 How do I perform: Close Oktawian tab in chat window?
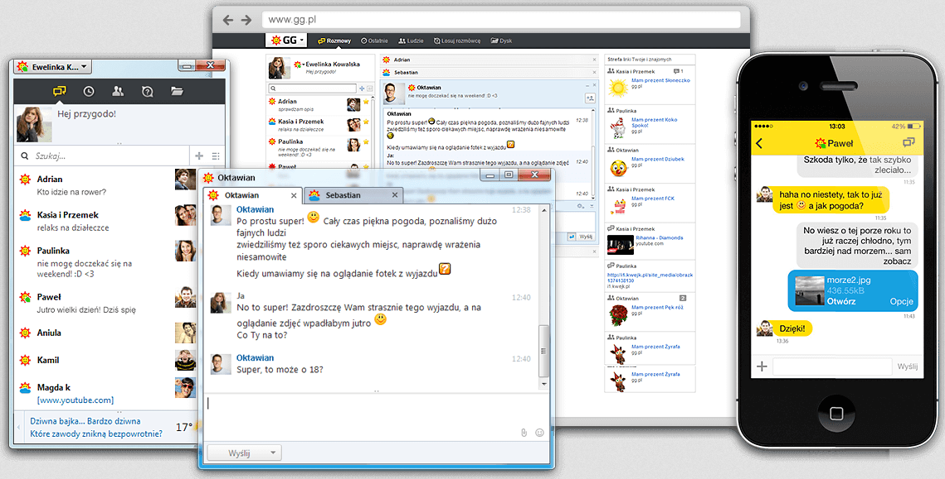pos(294,196)
